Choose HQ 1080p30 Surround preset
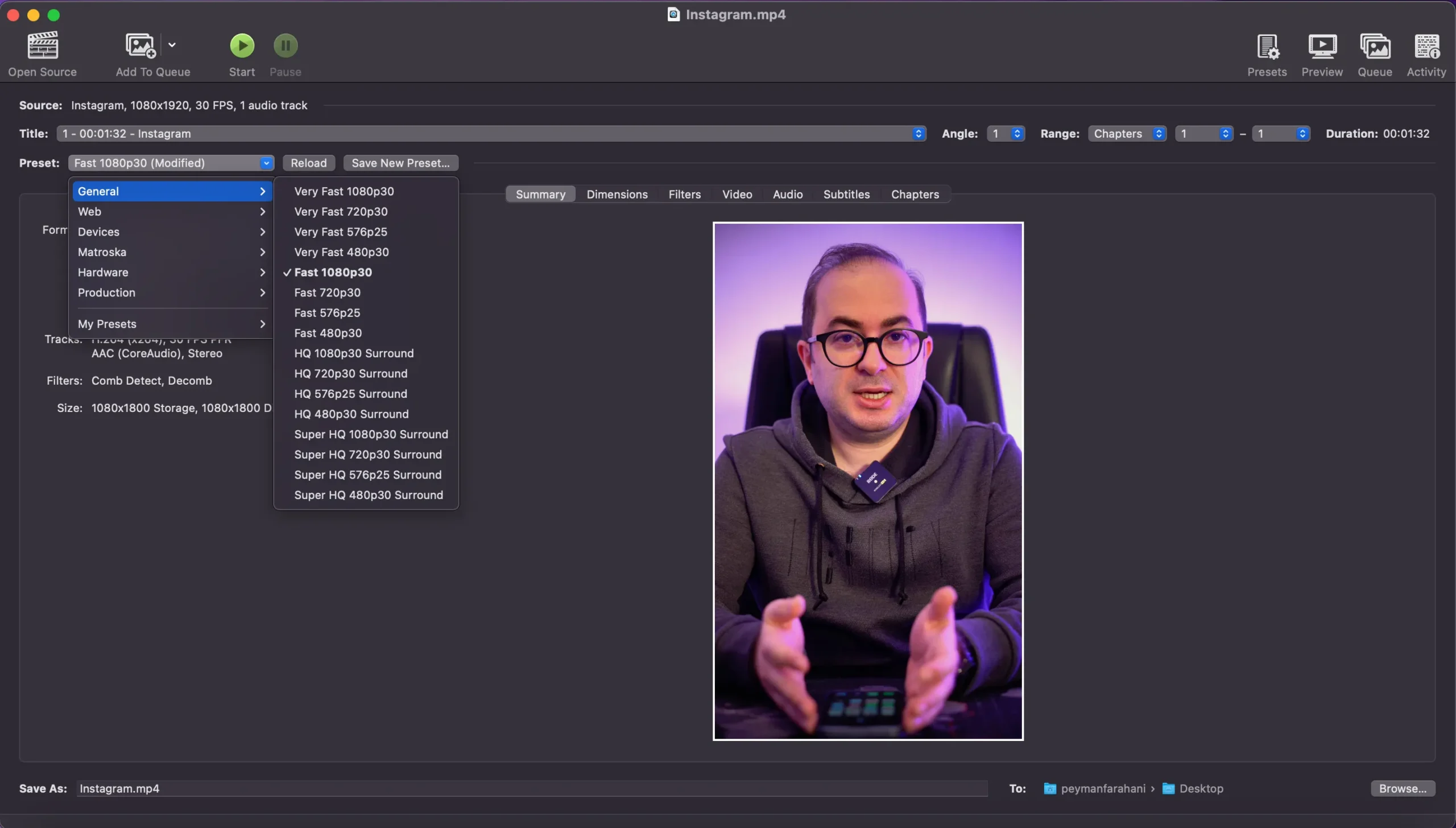Viewport: 1456px width, 828px height. (354, 353)
